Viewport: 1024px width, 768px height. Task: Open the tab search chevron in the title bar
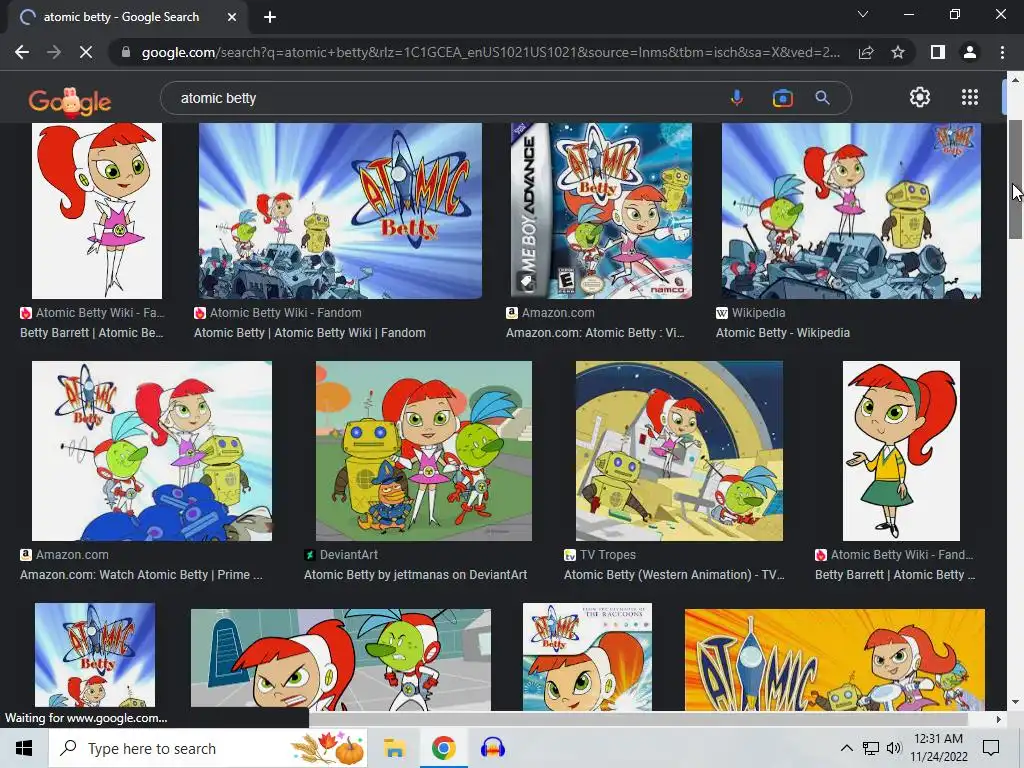click(x=863, y=14)
